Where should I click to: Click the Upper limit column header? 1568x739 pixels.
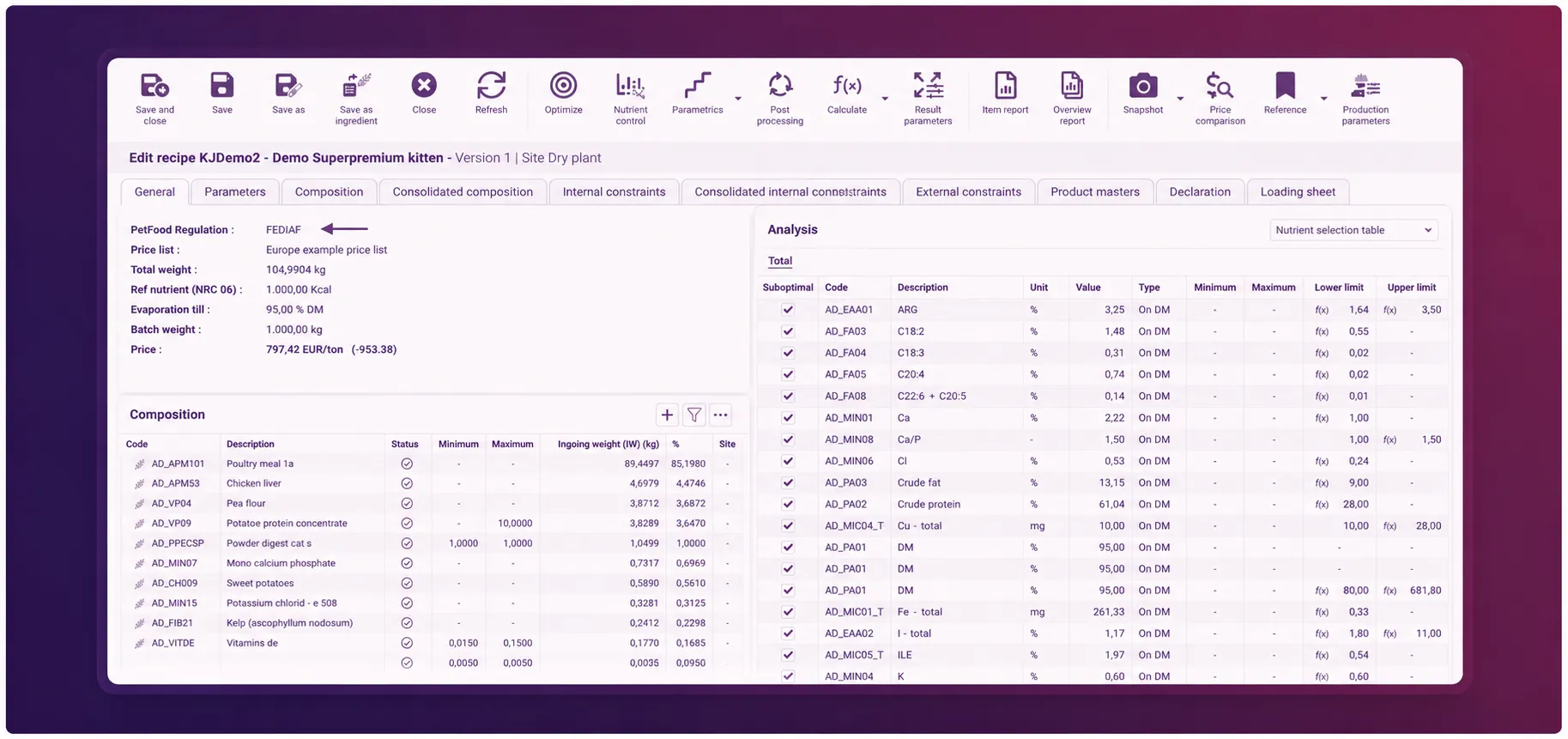pyautogui.click(x=1412, y=288)
